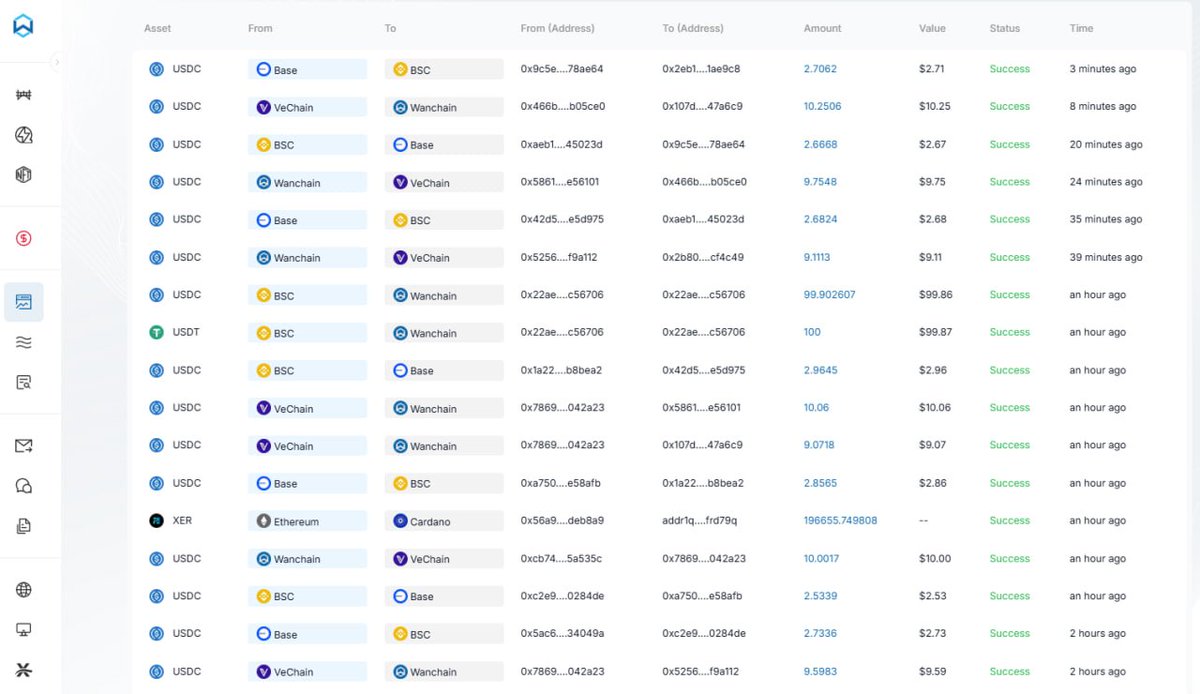Click the $10.25 value cell
Image resolution: width=1200 pixels, height=694 pixels.
tap(934, 106)
